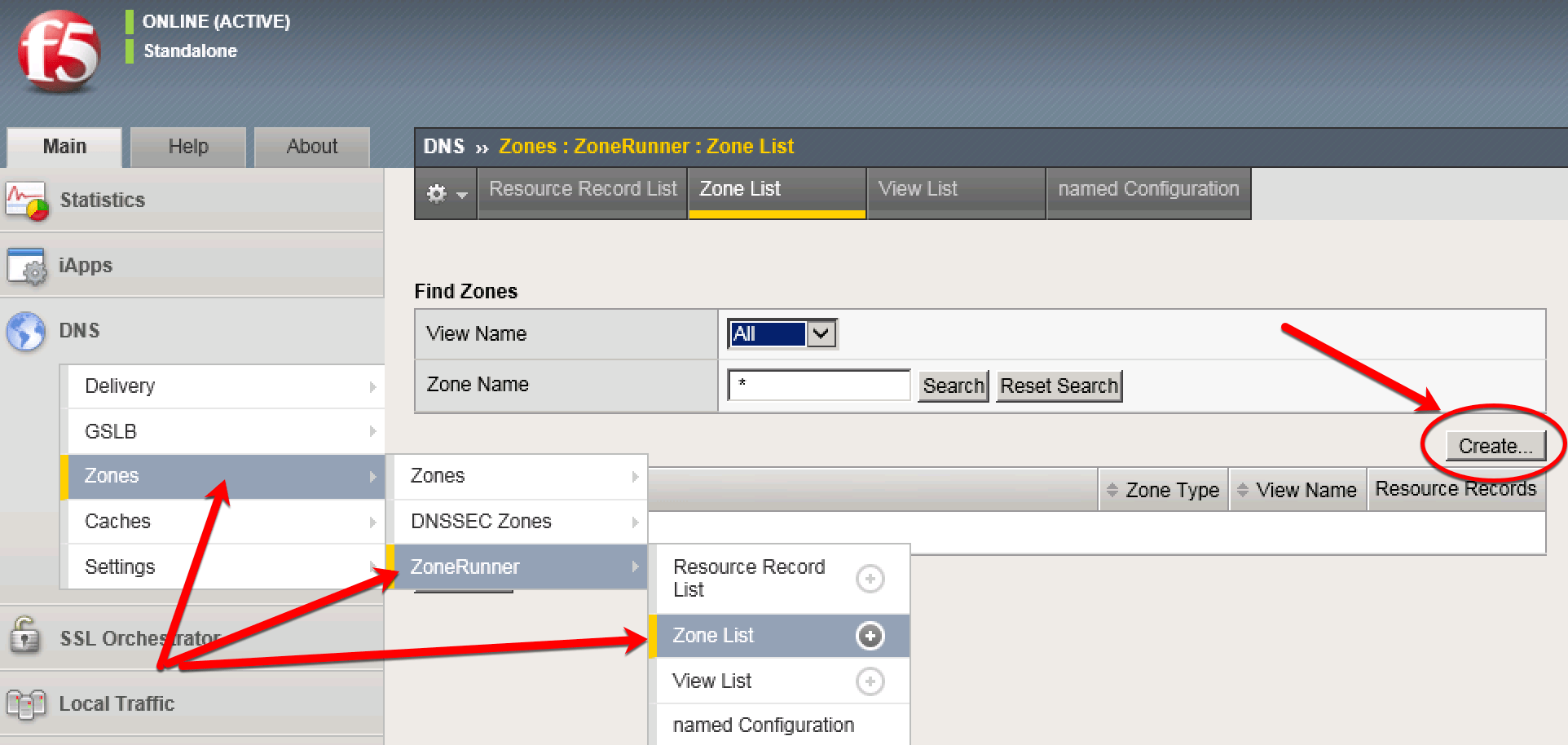Switch to the Help tab
Screen dimensions: 1568x745
tap(187, 147)
